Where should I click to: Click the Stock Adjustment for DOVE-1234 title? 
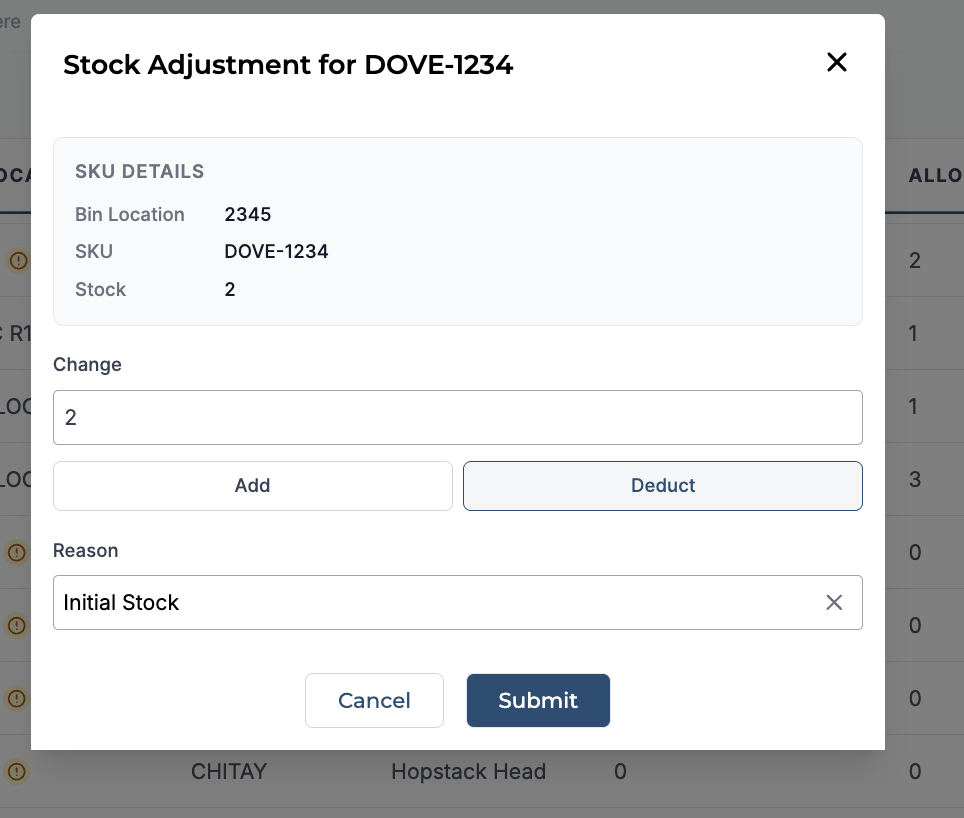(288, 65)
